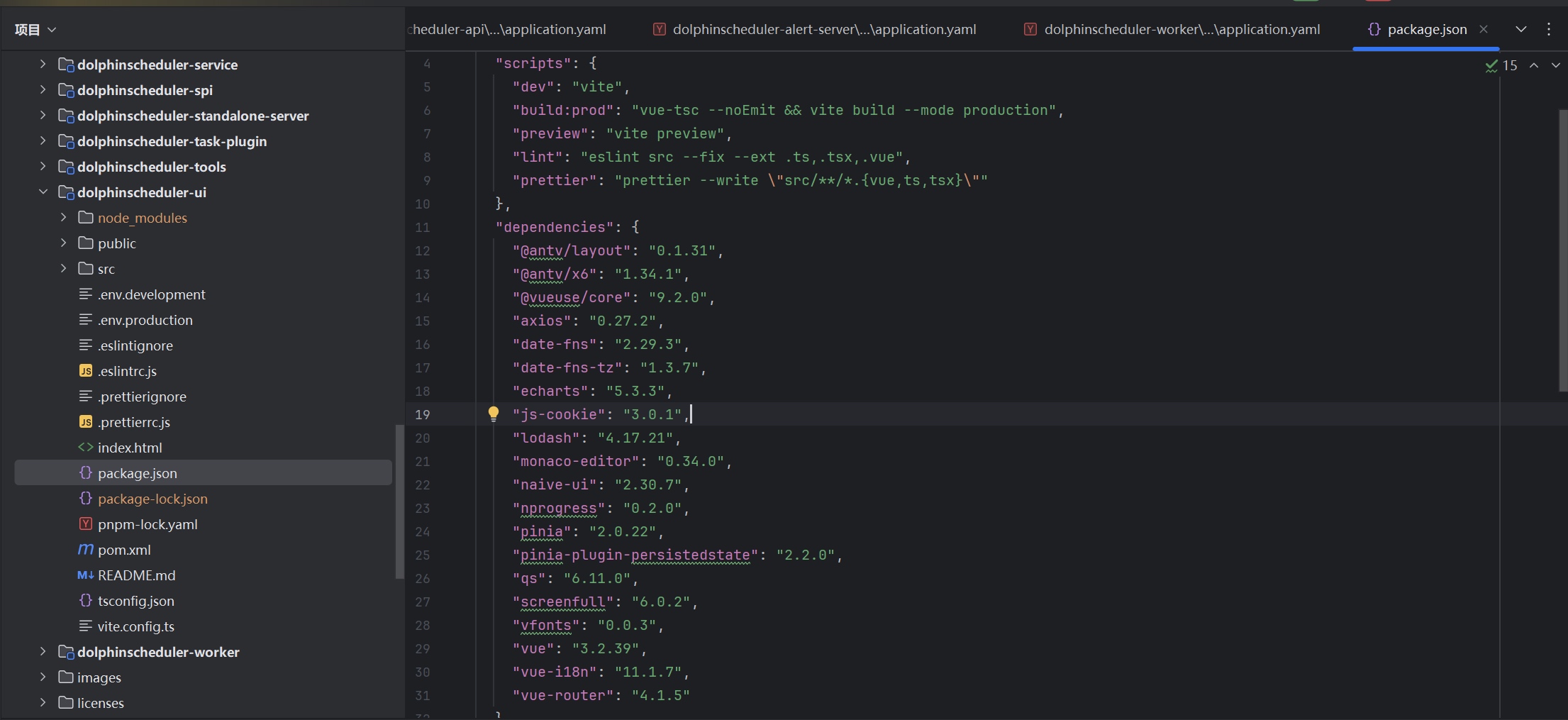The width and height of the screenshot is (1568, 720).
Task: Show the hidden tabs dropdown list
Action: coord(1521,29)
